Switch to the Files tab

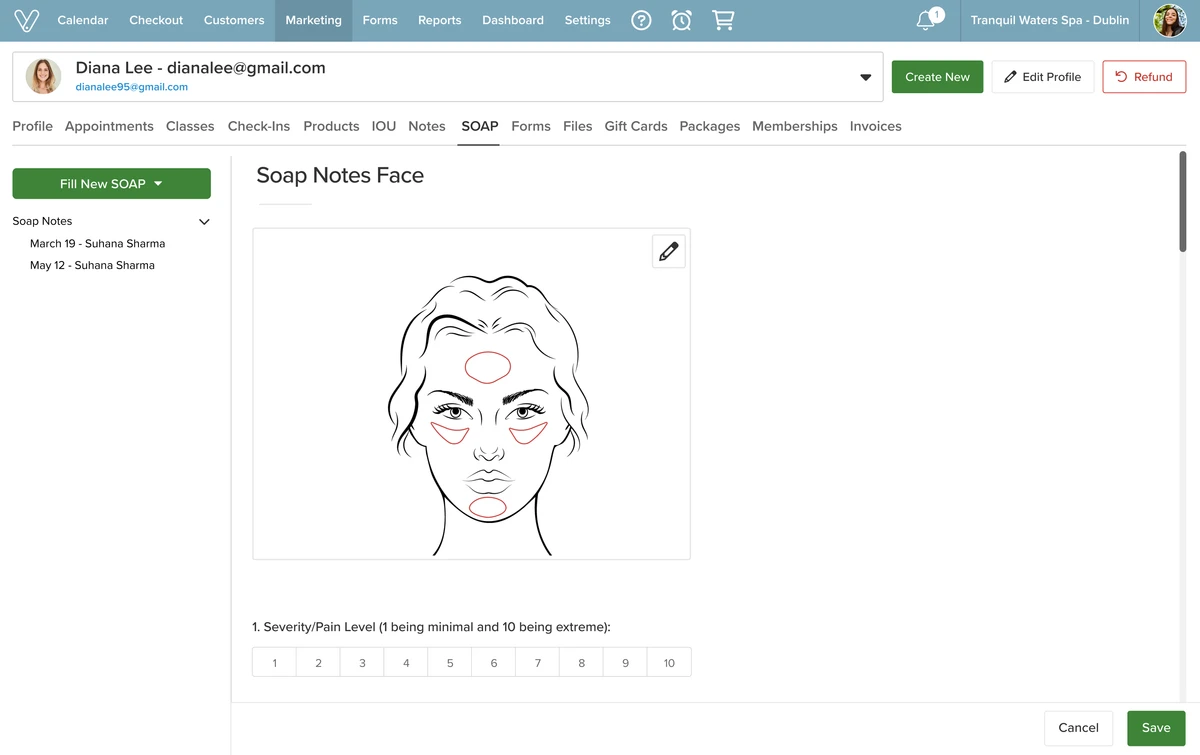(578, 126)
